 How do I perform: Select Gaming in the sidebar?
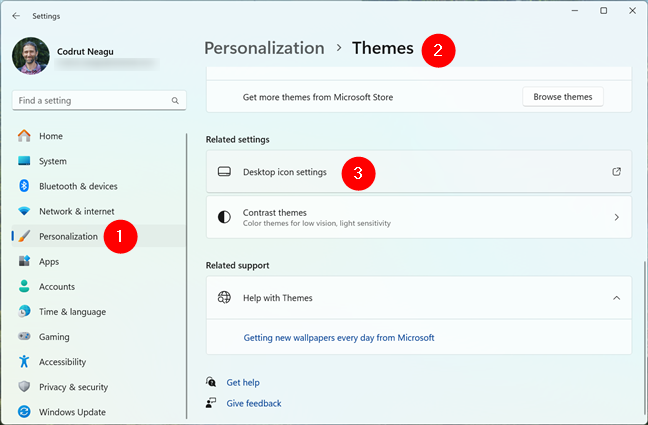(x=99, y=337)
